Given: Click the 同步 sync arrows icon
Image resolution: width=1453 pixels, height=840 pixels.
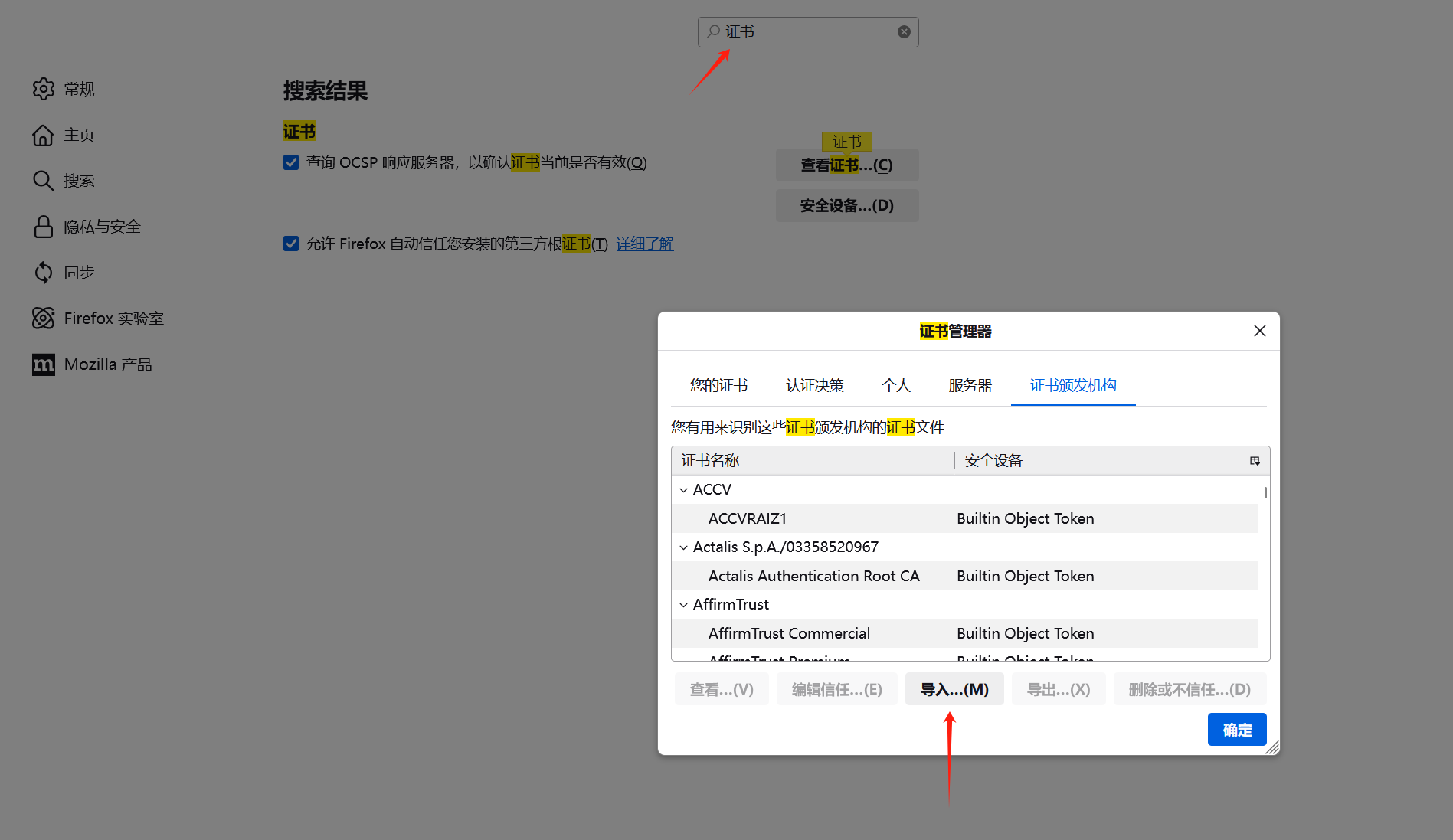Looking at the screenshot, I should [44, 273].
